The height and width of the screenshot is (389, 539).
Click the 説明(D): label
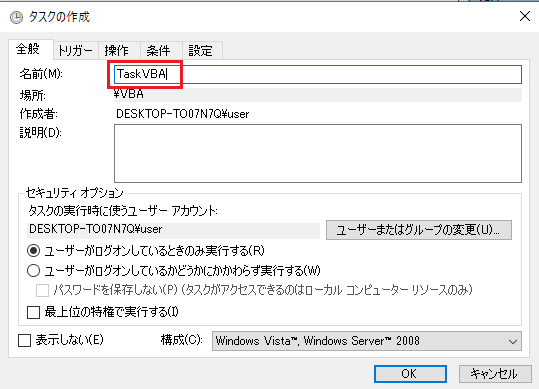point(40,133)
